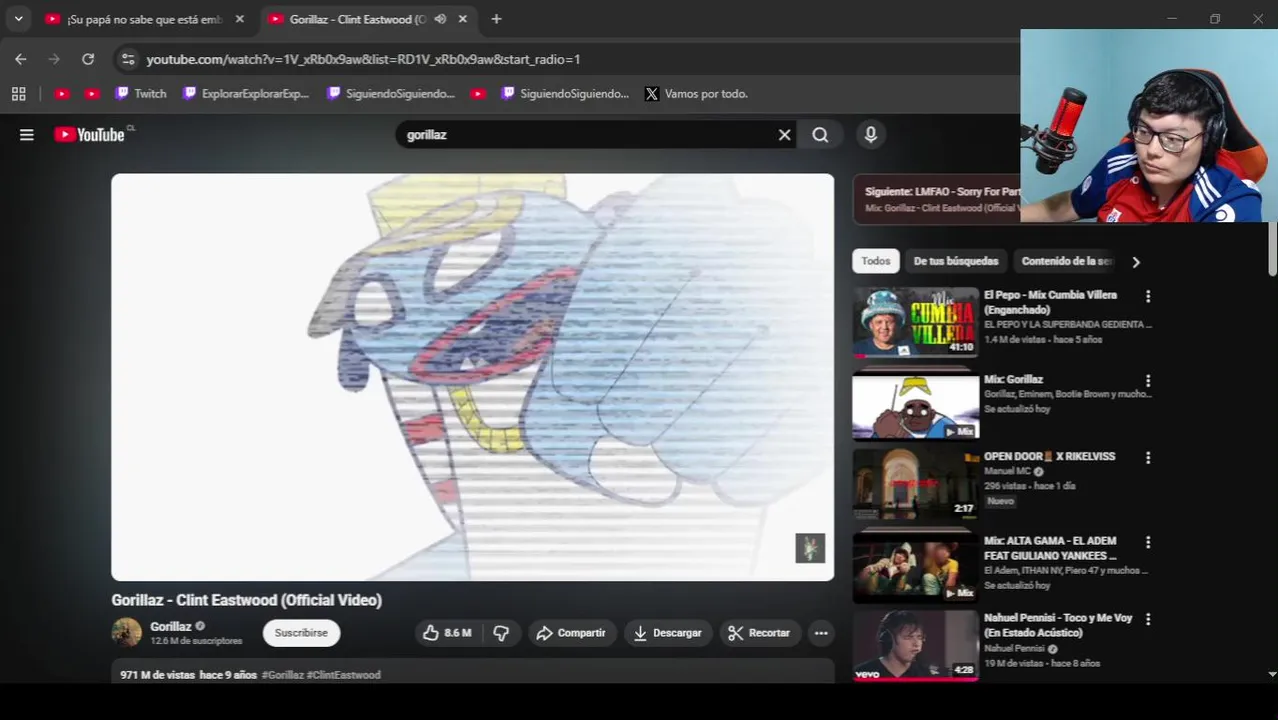
Task: Open the ExplorarExplorarExp... bookmark
Action: click(246, 93)
